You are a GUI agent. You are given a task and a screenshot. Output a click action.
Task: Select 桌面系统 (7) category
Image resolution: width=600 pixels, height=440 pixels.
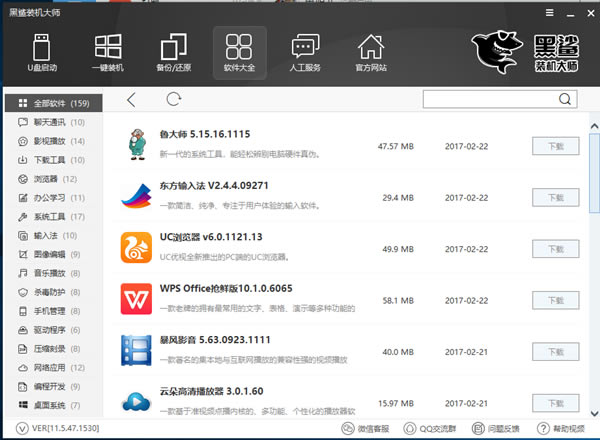pos(54,405)
